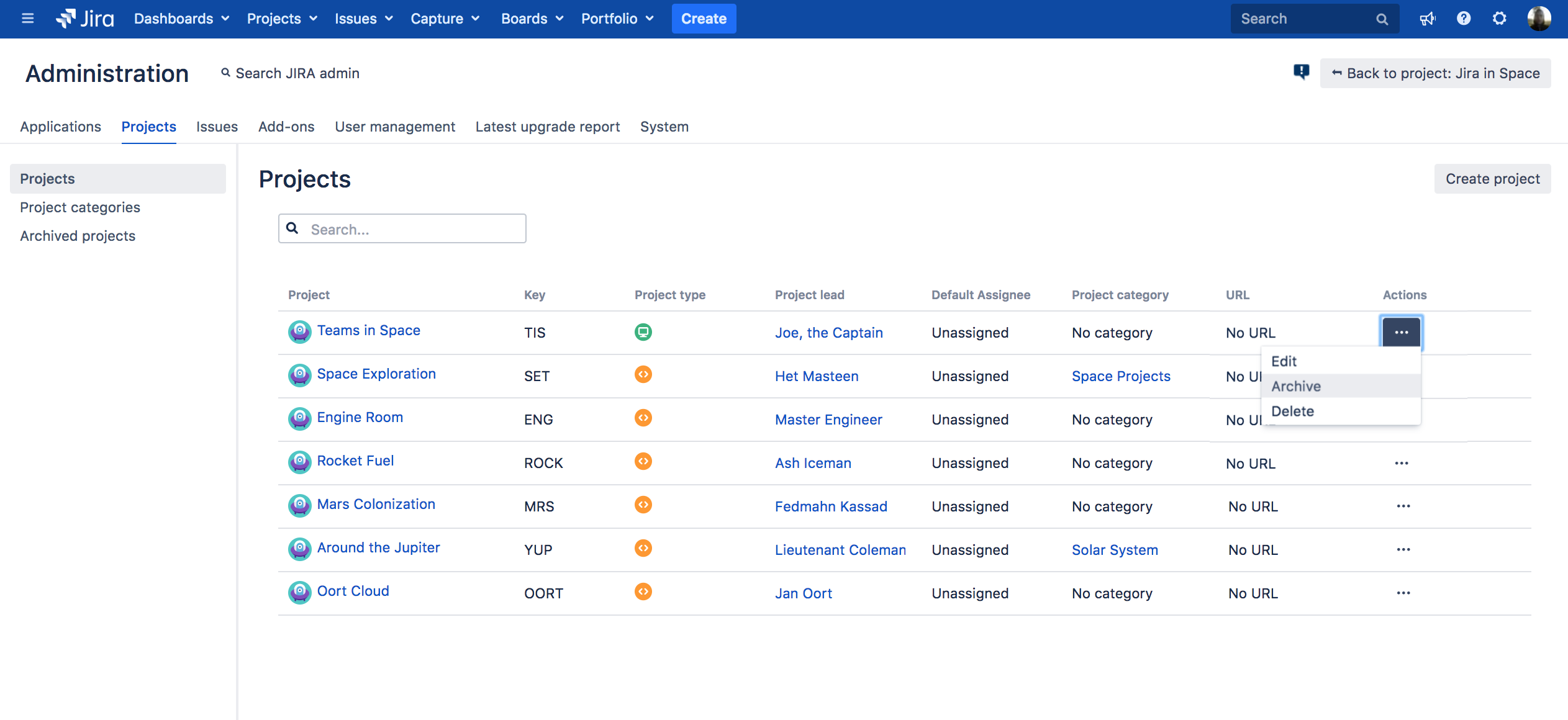Select Delete from the actions menu
This screenshot has width=1568, height=720.
point(1341,411)
